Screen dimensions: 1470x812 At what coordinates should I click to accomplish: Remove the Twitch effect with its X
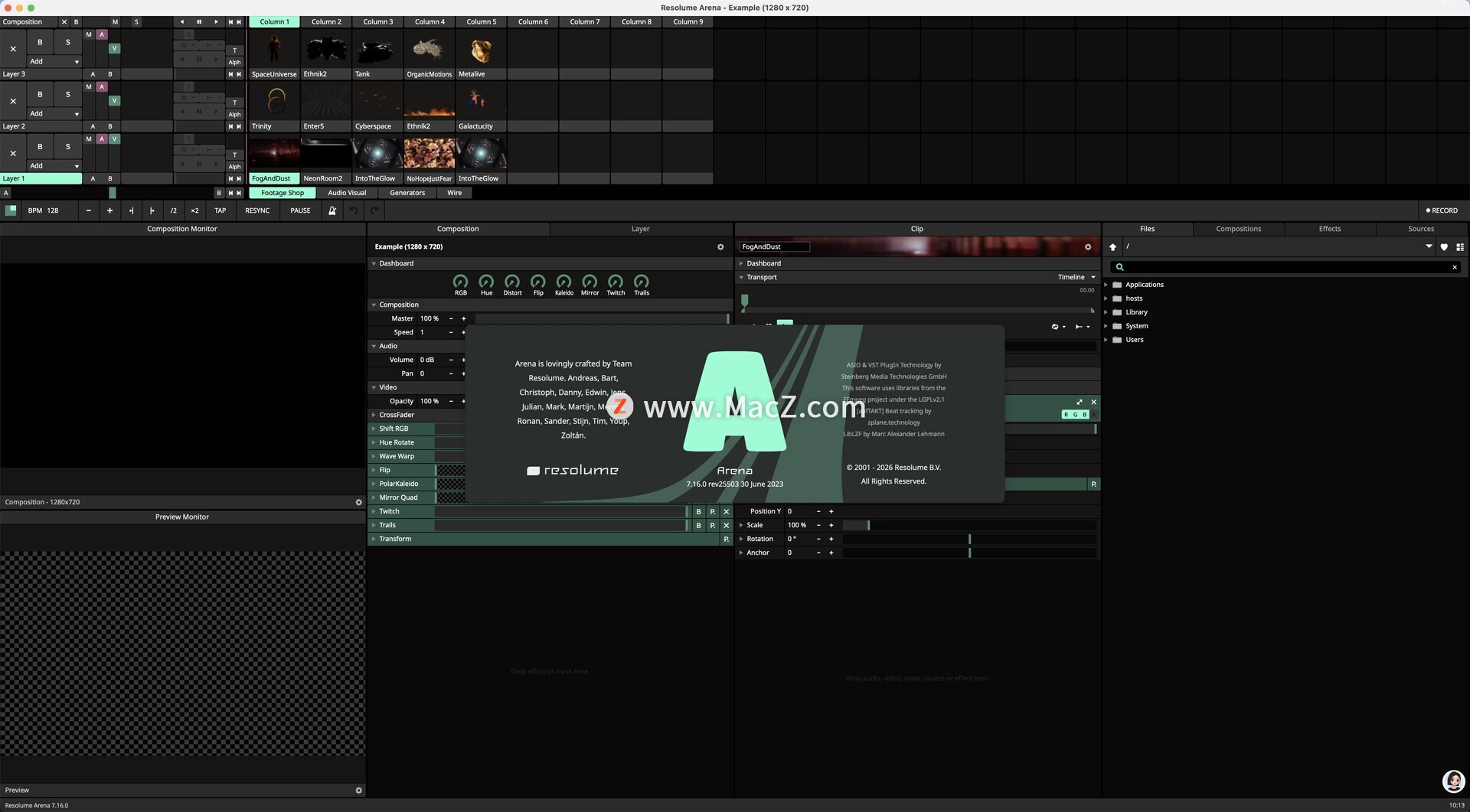[727, 512]
